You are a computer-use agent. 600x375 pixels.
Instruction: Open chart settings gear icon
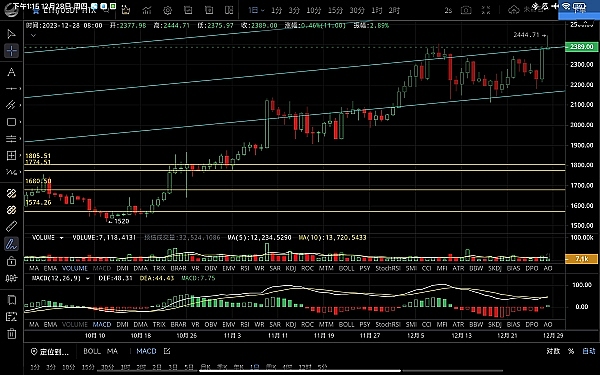pos(167,10)
